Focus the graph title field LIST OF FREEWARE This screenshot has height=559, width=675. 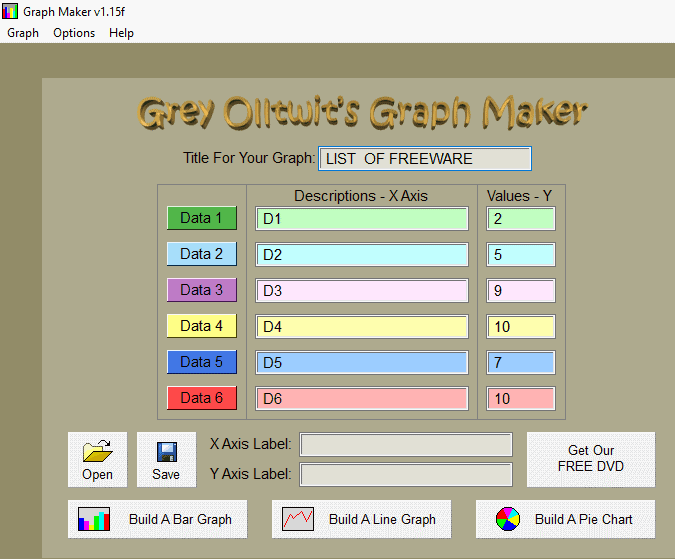click(x=425, y=159)
